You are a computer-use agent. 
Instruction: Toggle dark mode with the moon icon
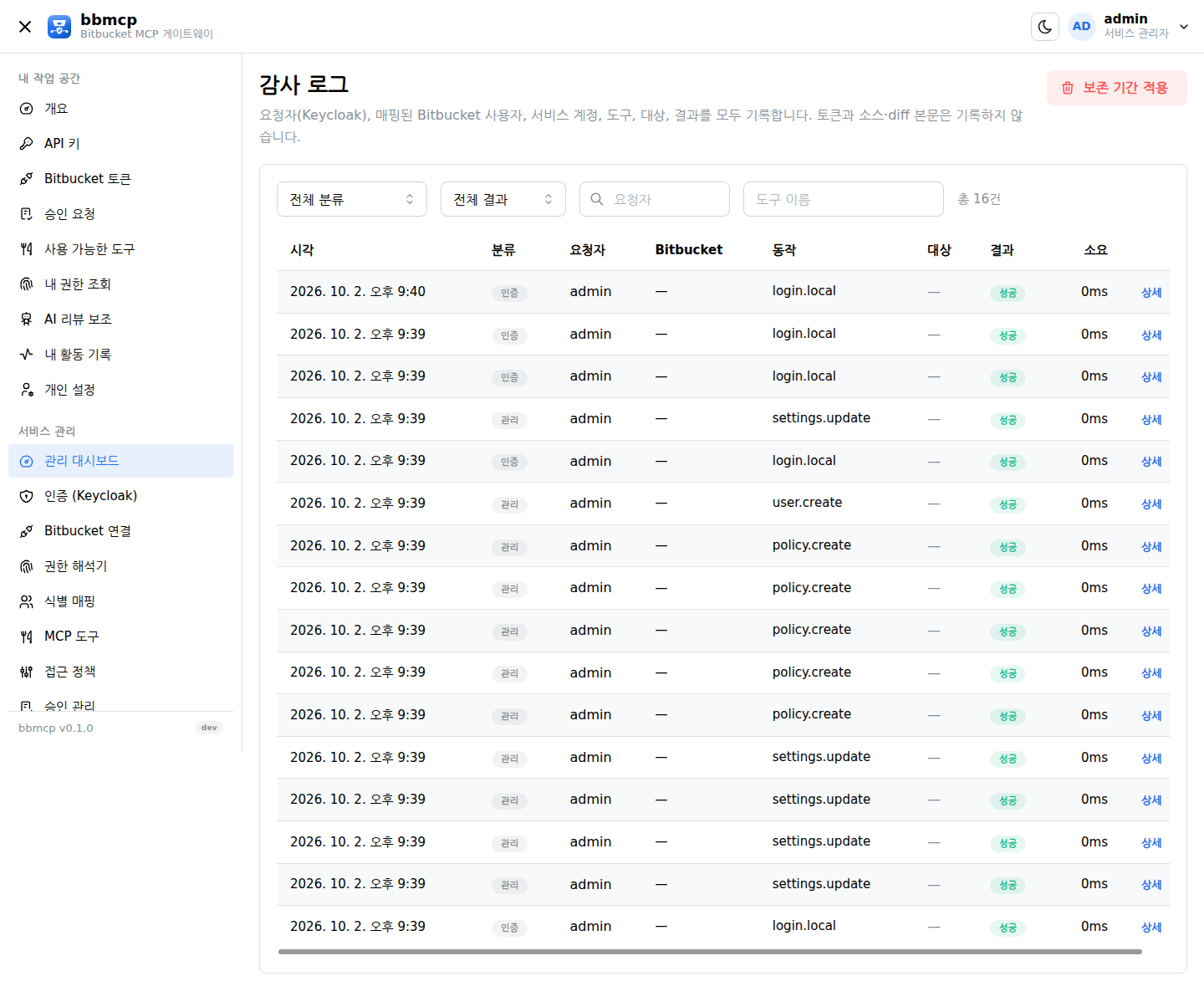tap(1045, 27)
